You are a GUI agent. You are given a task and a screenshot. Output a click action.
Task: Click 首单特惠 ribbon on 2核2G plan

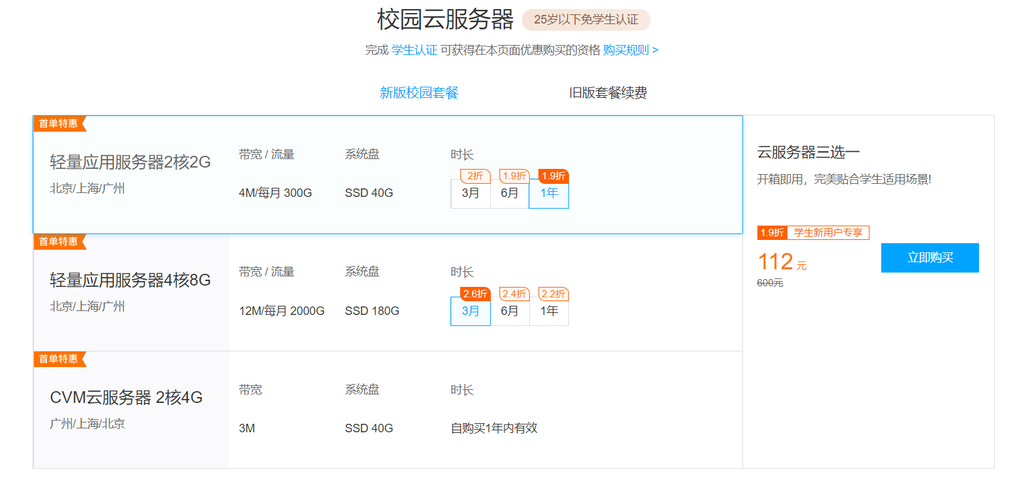tap(59, 123)
